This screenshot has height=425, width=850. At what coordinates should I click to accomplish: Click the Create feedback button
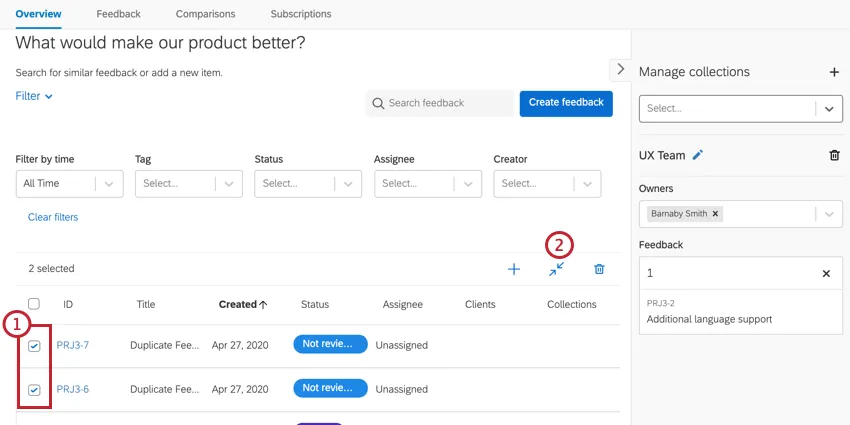[566, 103]
